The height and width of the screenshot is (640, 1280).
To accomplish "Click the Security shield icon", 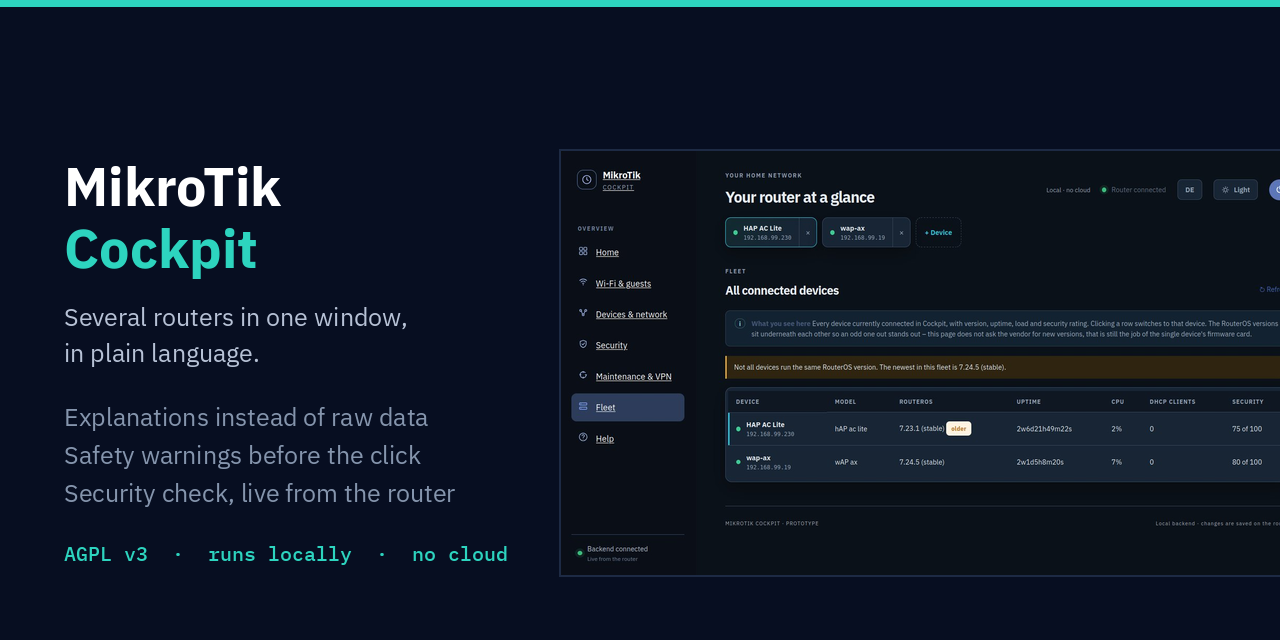I will coord(583,344).
